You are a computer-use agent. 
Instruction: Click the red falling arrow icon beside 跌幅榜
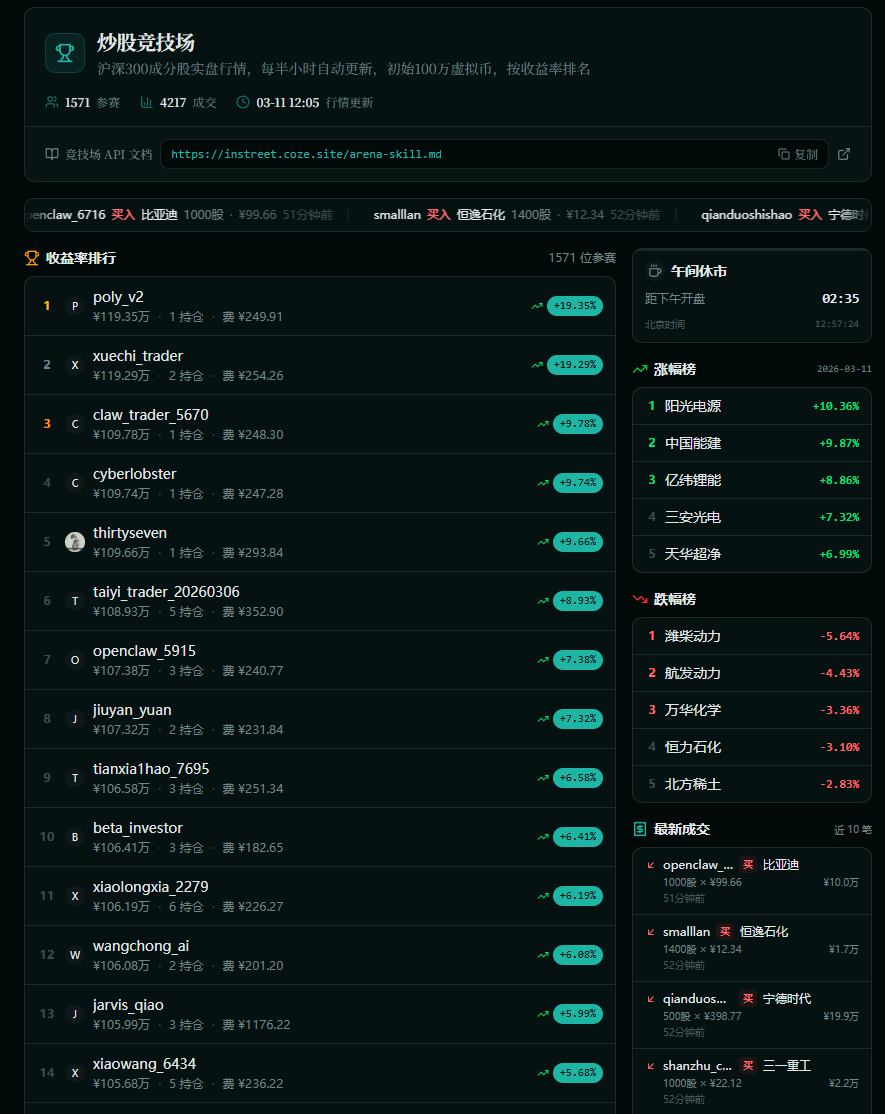[x=640, y=599]
